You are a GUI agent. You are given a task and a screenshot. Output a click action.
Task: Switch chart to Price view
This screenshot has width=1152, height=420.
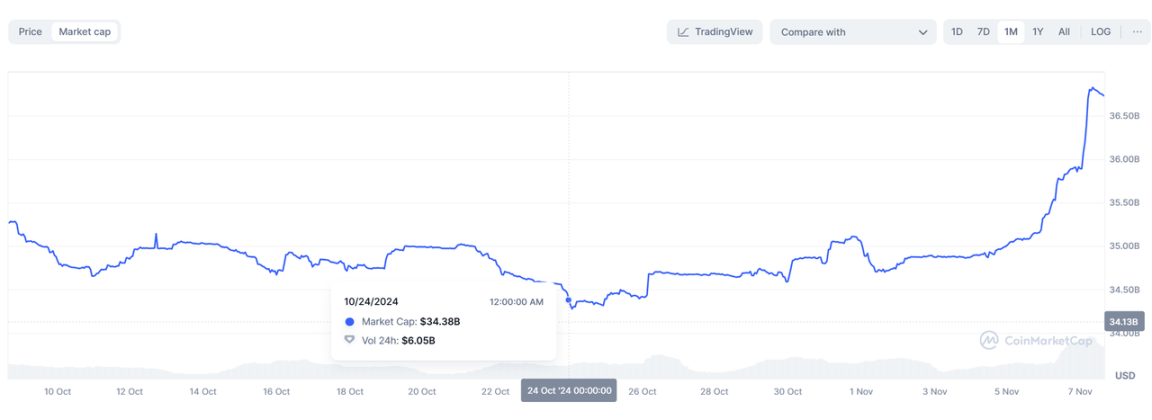coord(30,32)
